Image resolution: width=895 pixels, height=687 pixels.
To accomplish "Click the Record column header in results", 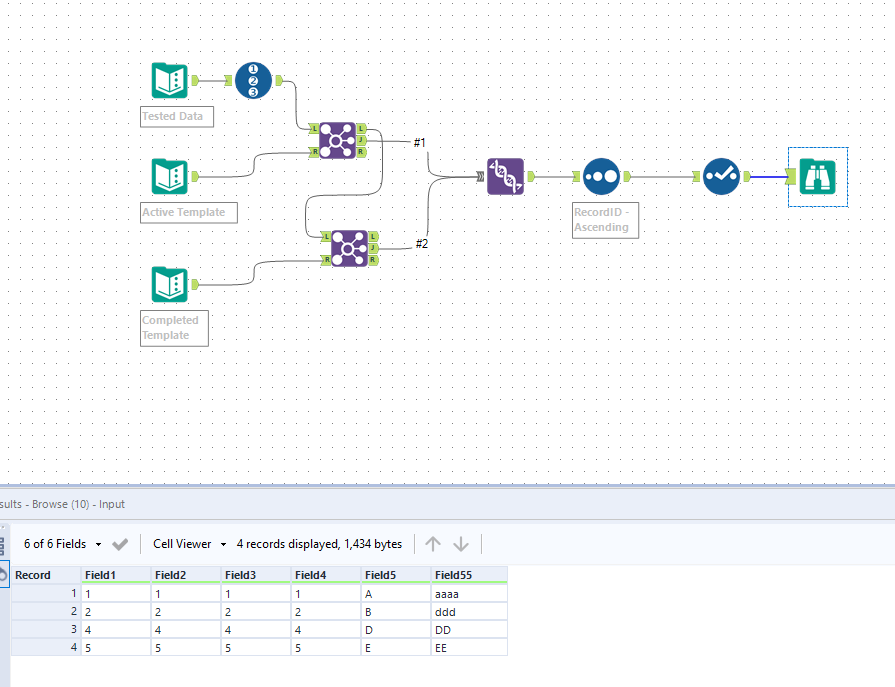I will click(x=33, y=574).
